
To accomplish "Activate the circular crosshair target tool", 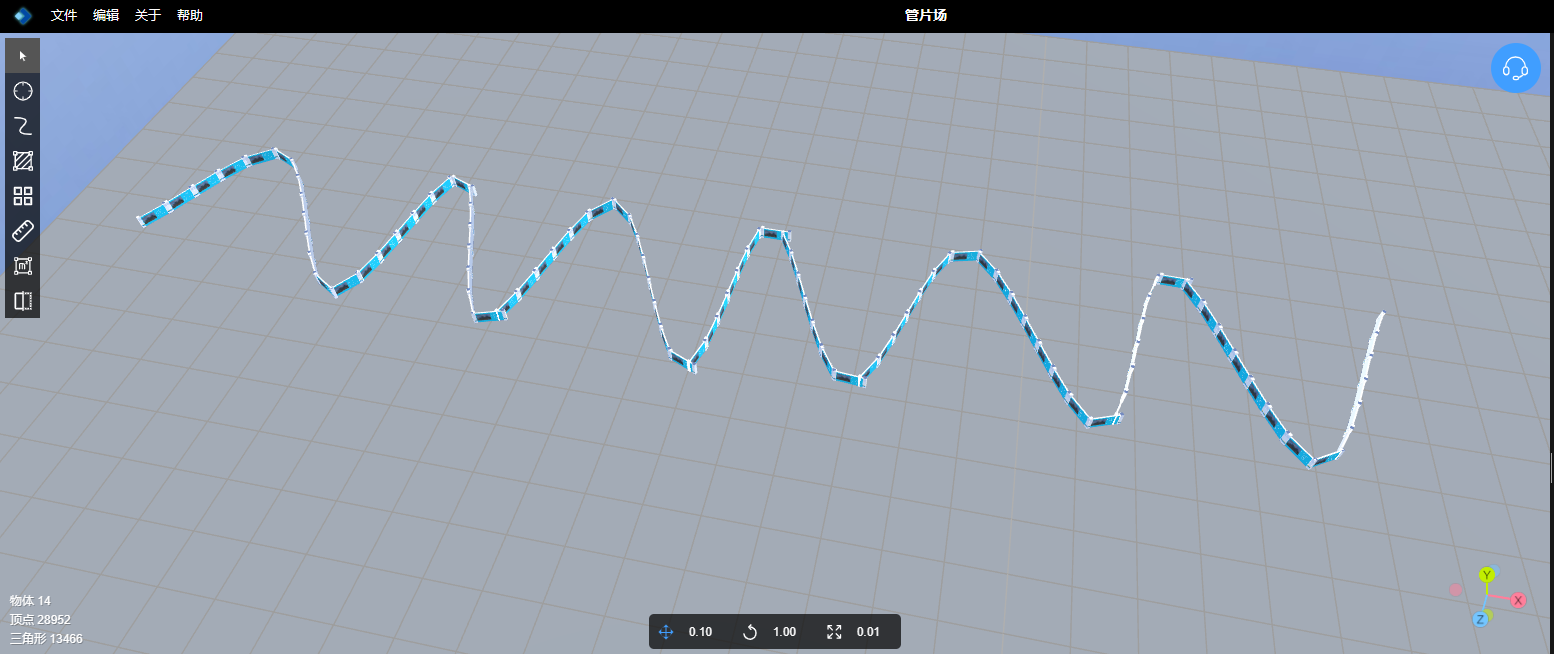I will pyautogui.click(x=22, y=90).
